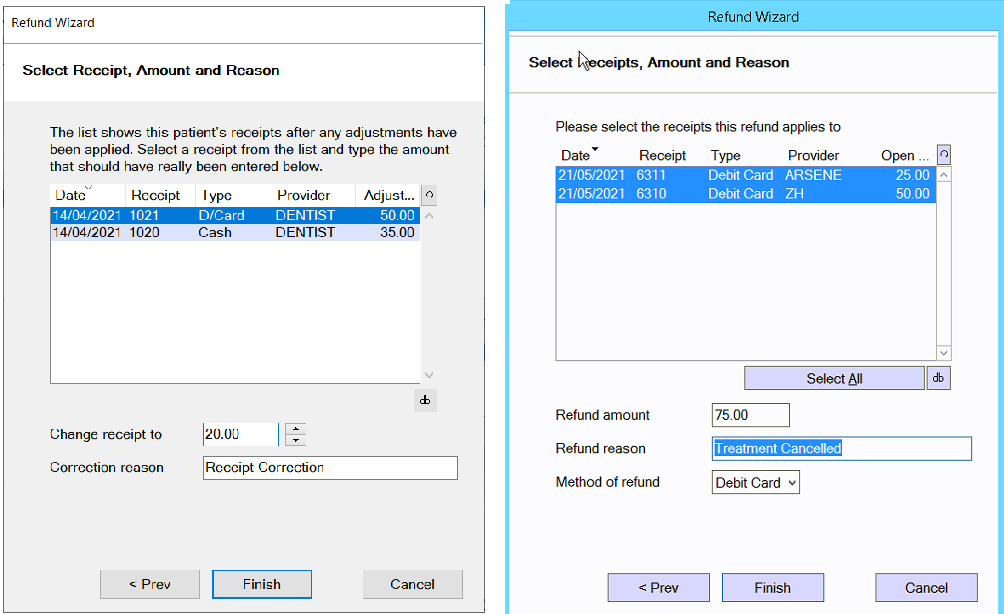Select receipt 6311 in the right list
This screenshot has width=1004, height=614.
coord(746,175)
